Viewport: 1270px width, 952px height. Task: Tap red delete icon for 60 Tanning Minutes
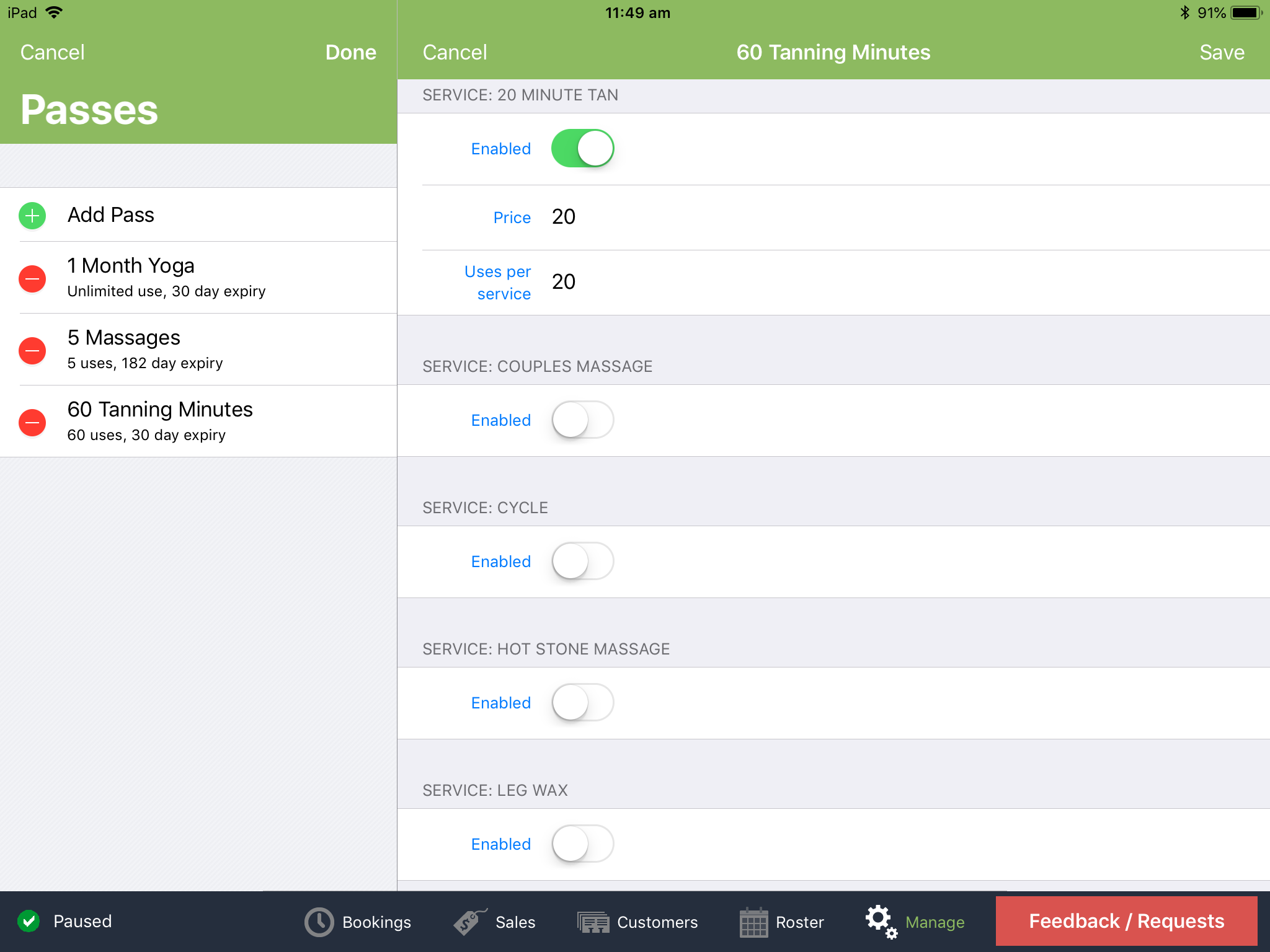[x=32, y=423]
